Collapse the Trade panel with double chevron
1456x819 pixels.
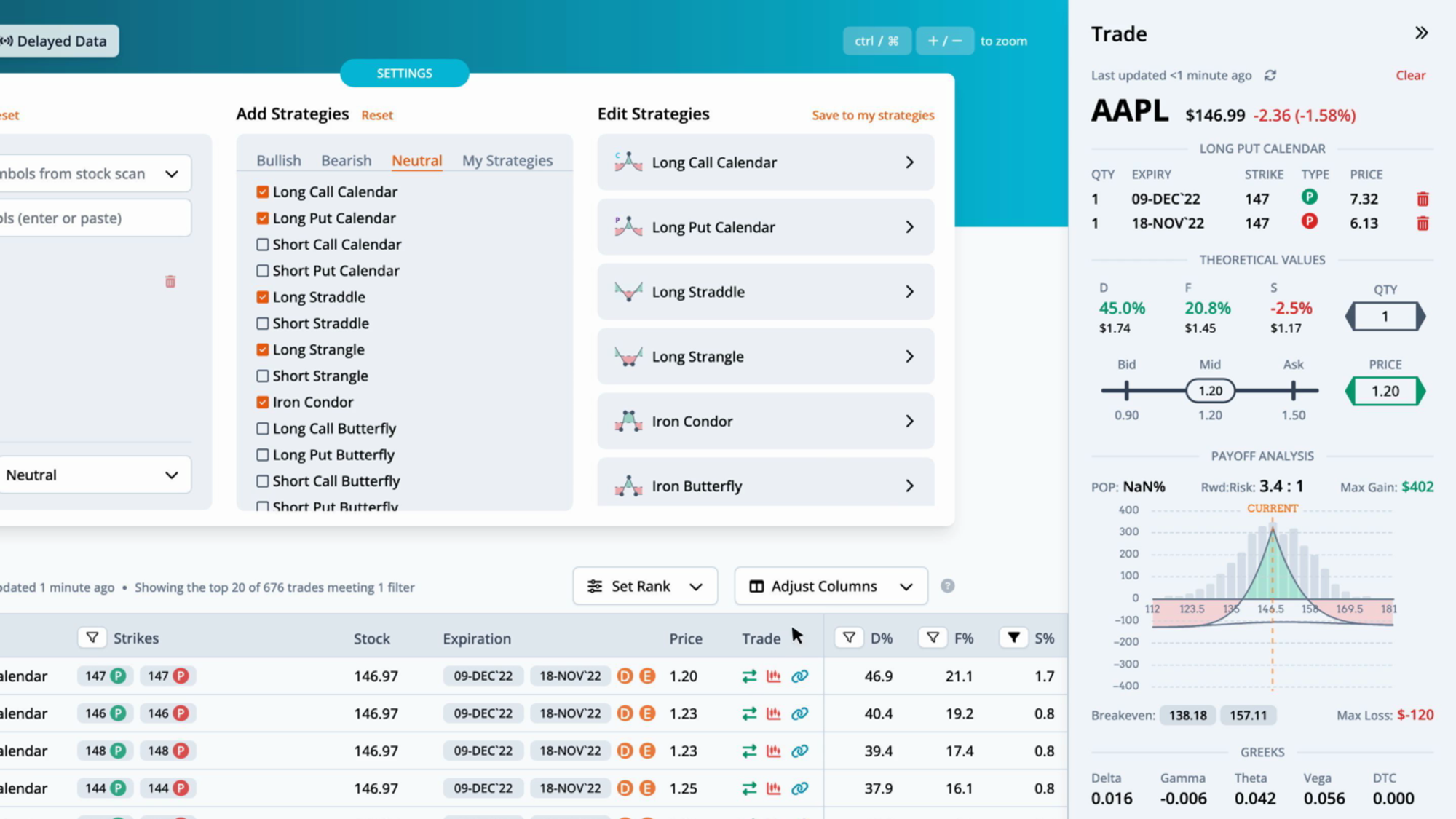[1421, 33]
